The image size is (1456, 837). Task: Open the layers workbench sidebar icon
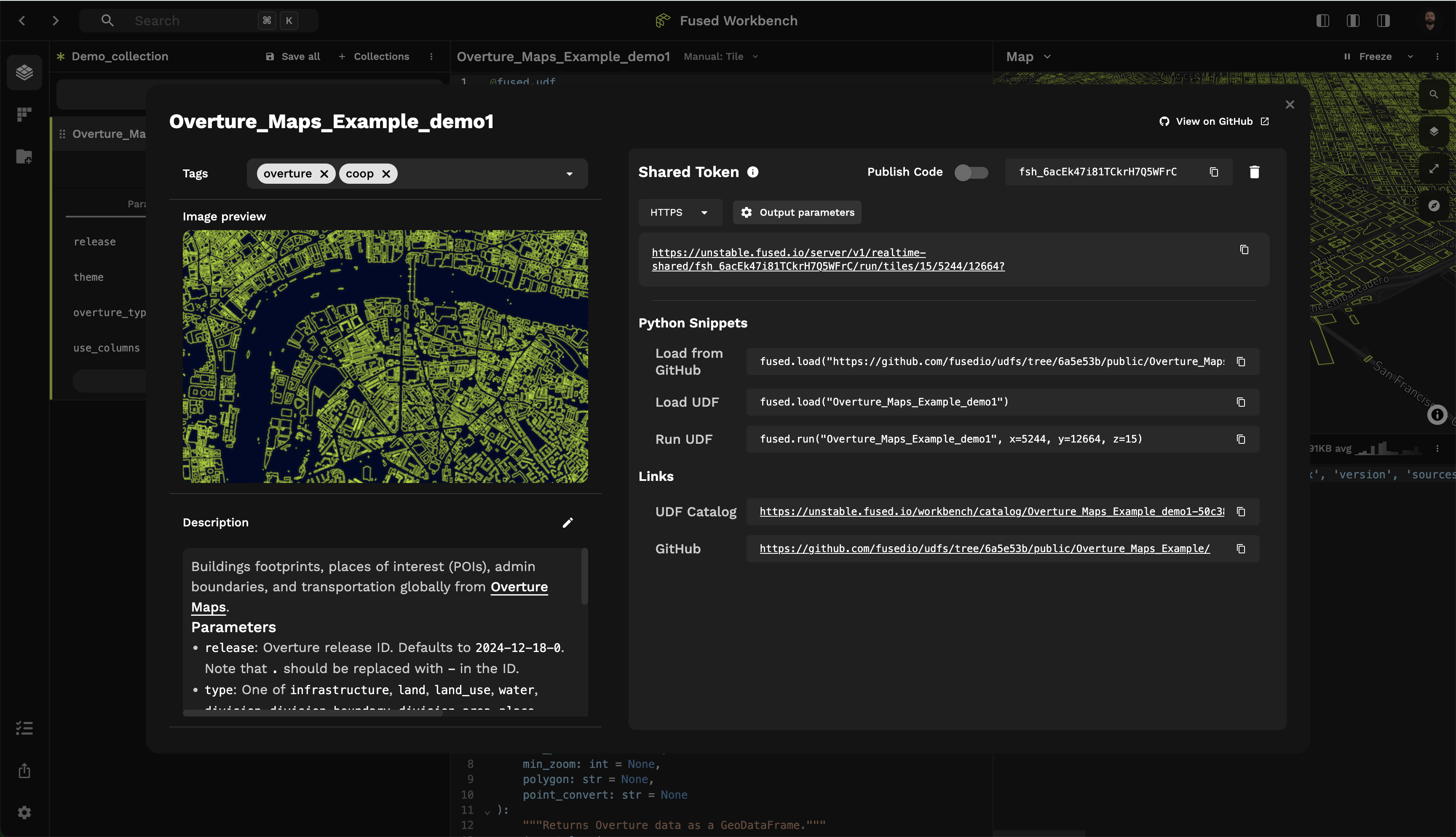point(24,72)
